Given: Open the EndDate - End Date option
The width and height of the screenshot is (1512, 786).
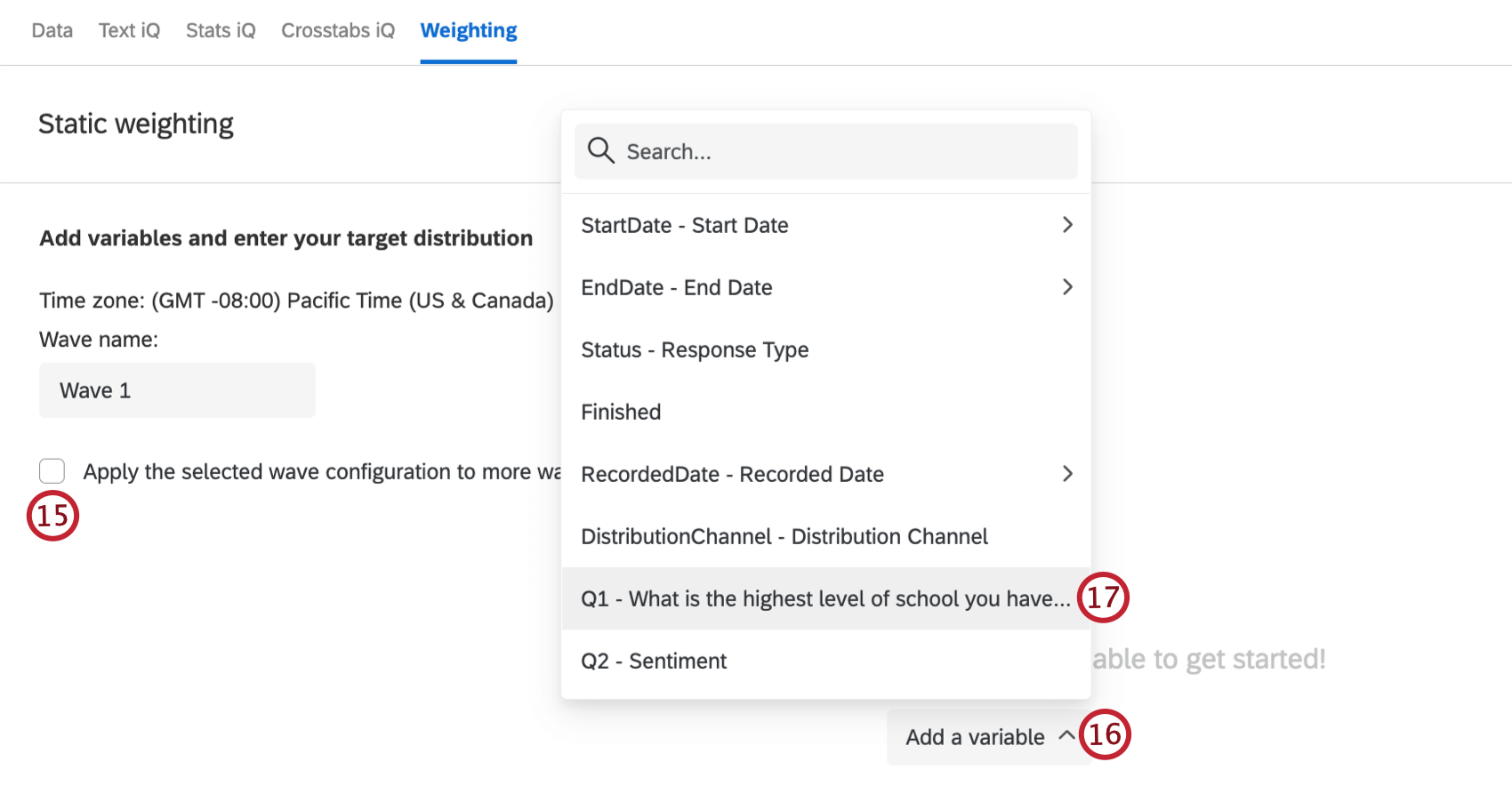Looking at the screenshot, I should (677, 288).
